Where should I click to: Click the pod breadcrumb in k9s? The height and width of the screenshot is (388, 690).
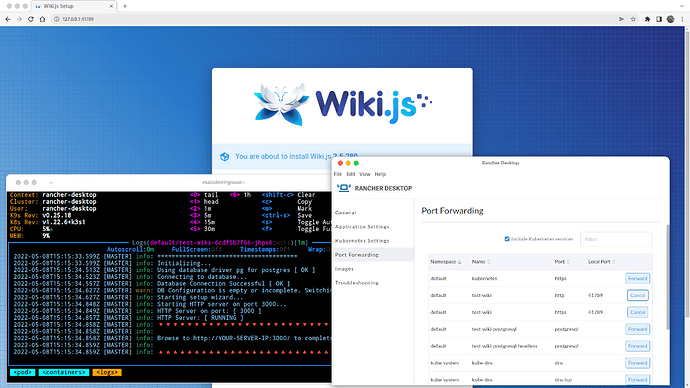(x=22, y=373)
